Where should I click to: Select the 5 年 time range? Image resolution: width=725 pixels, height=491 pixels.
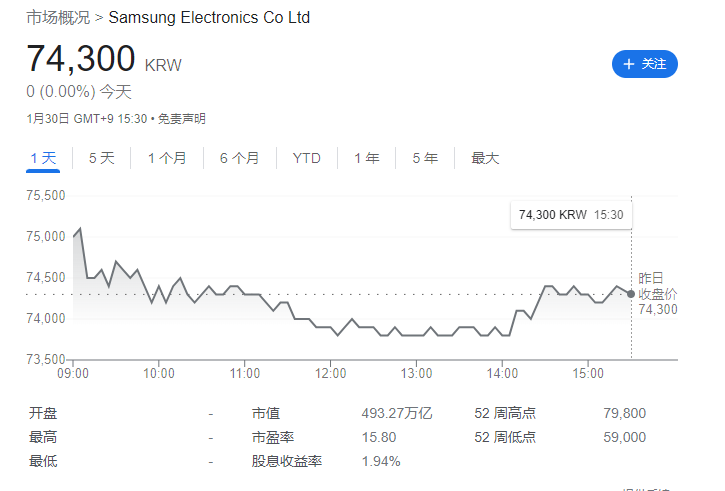pyautogui.click(x=424, y=158)
